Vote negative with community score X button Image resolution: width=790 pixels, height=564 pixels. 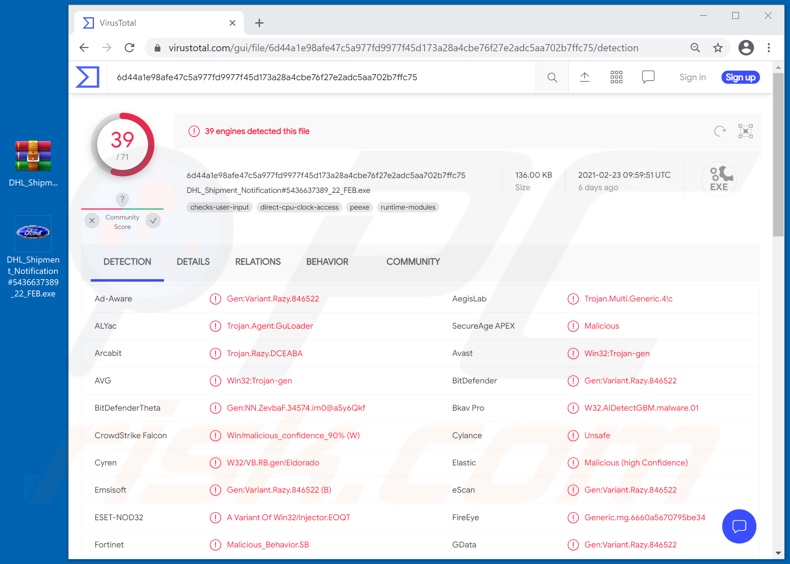coord(92,220)
